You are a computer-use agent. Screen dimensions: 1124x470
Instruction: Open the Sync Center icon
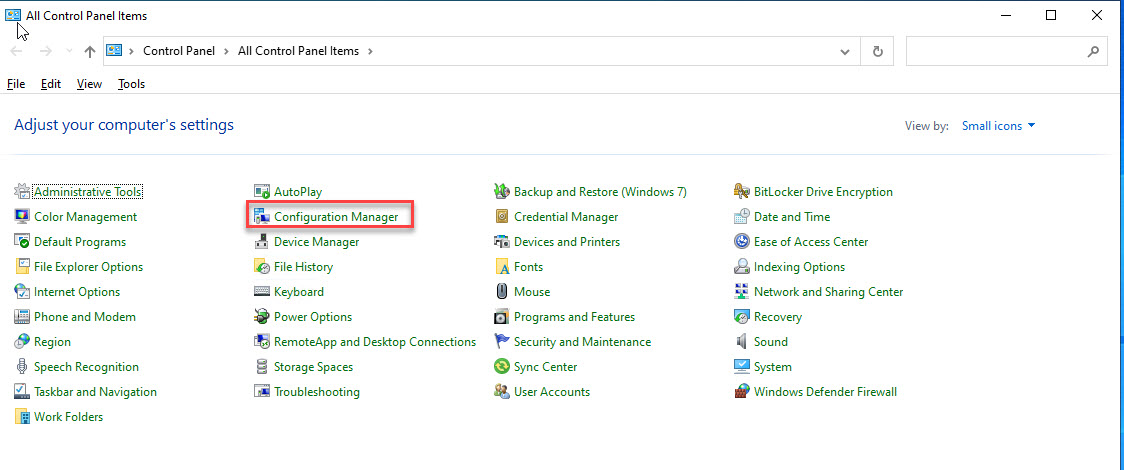tap(502, 367)
